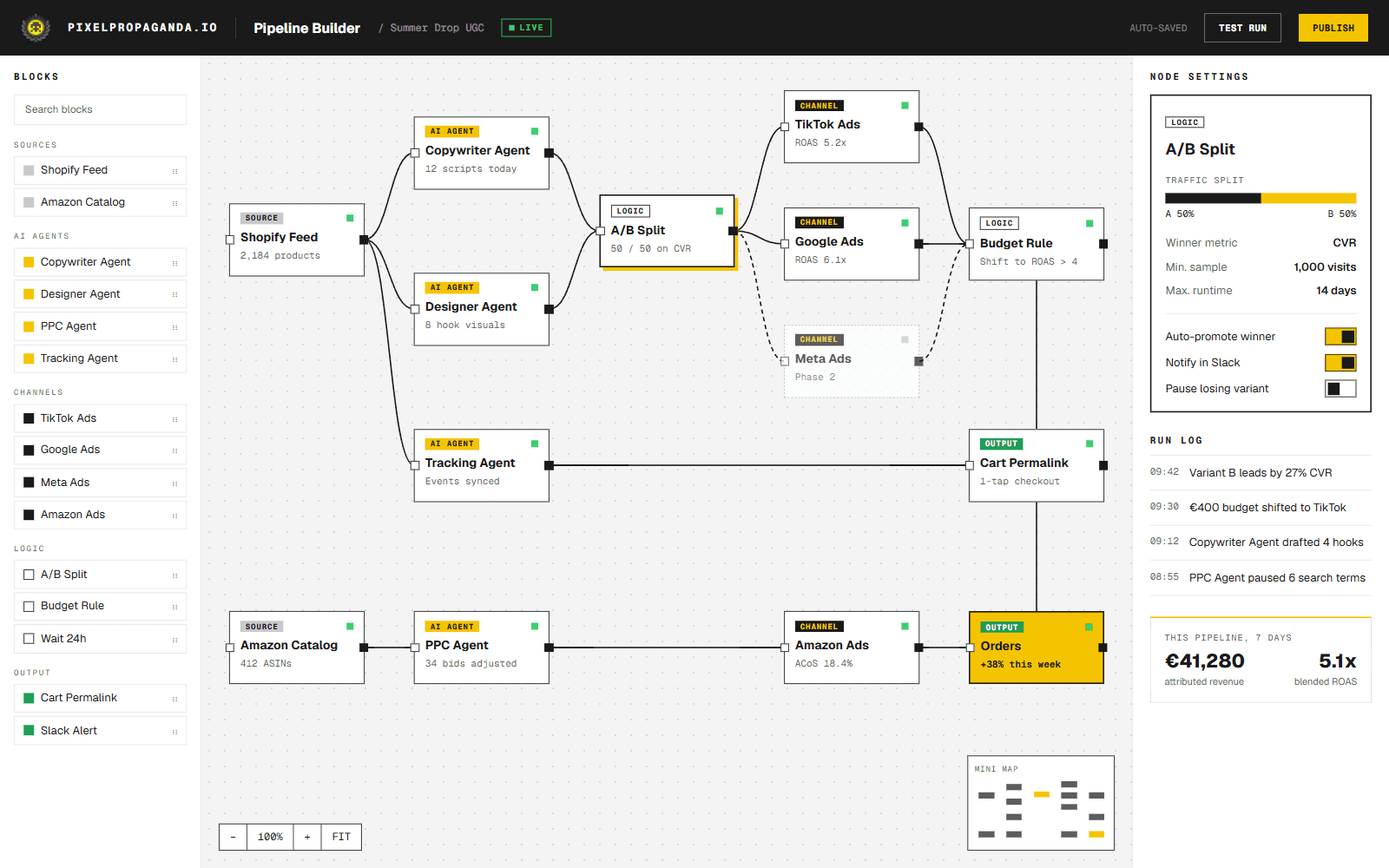Publish the pipeline
Image resolution: width=1389 pixels, height=868 pixels.
[1333, 28]
